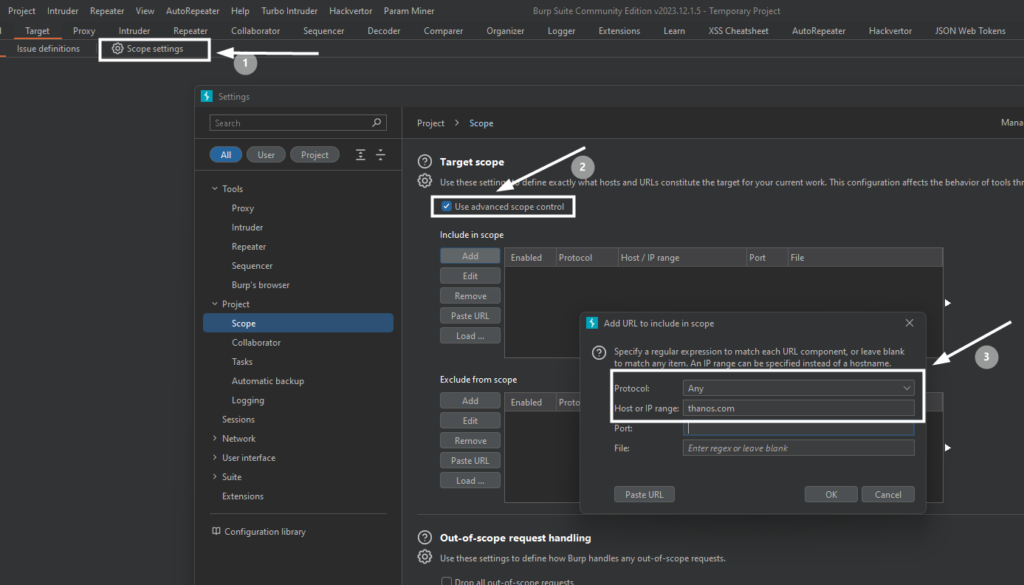
Task: Select Logging in the settings tree
Action: (248, 400)
